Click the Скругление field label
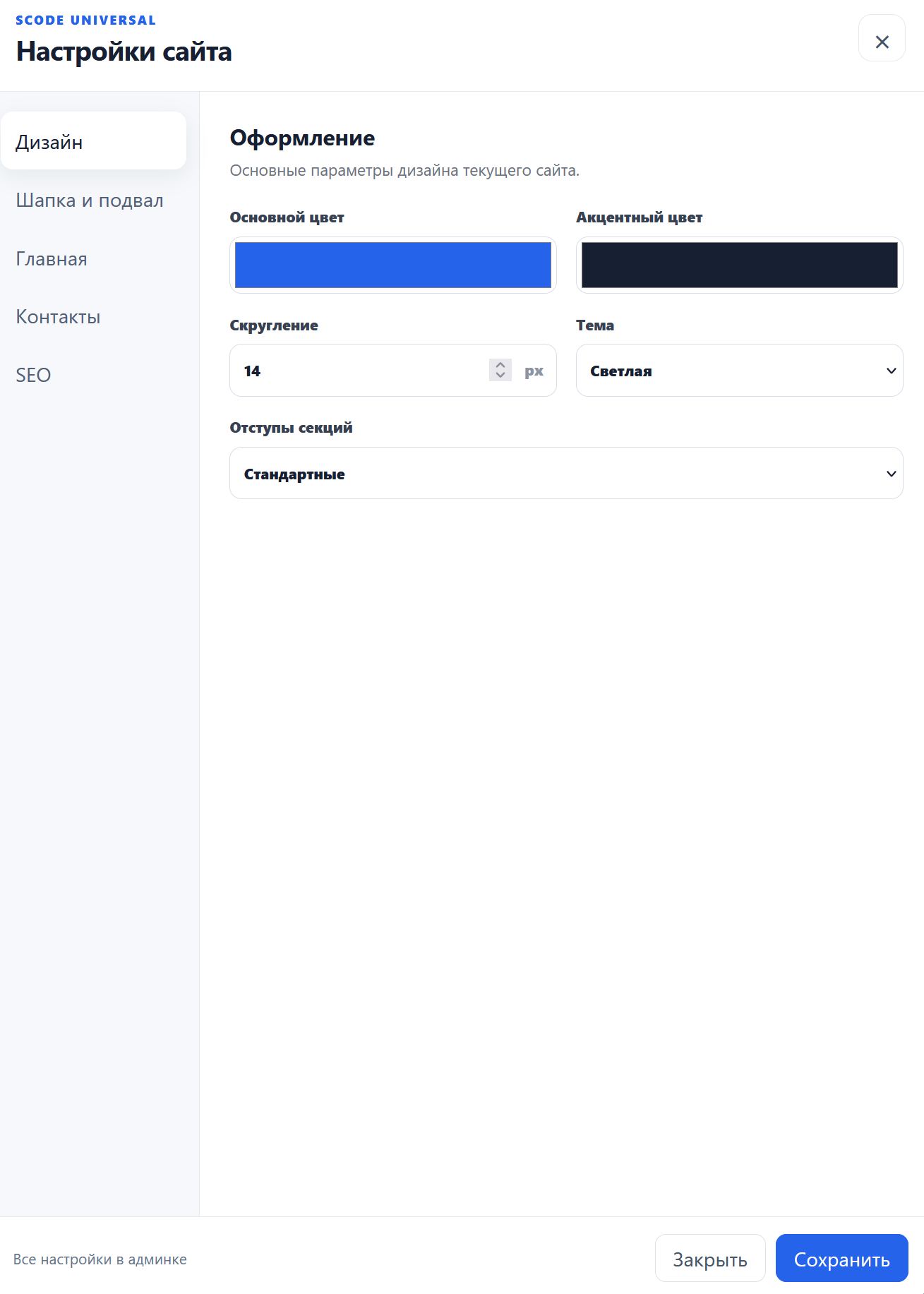 pyautogui.click(x=274, y=325)
